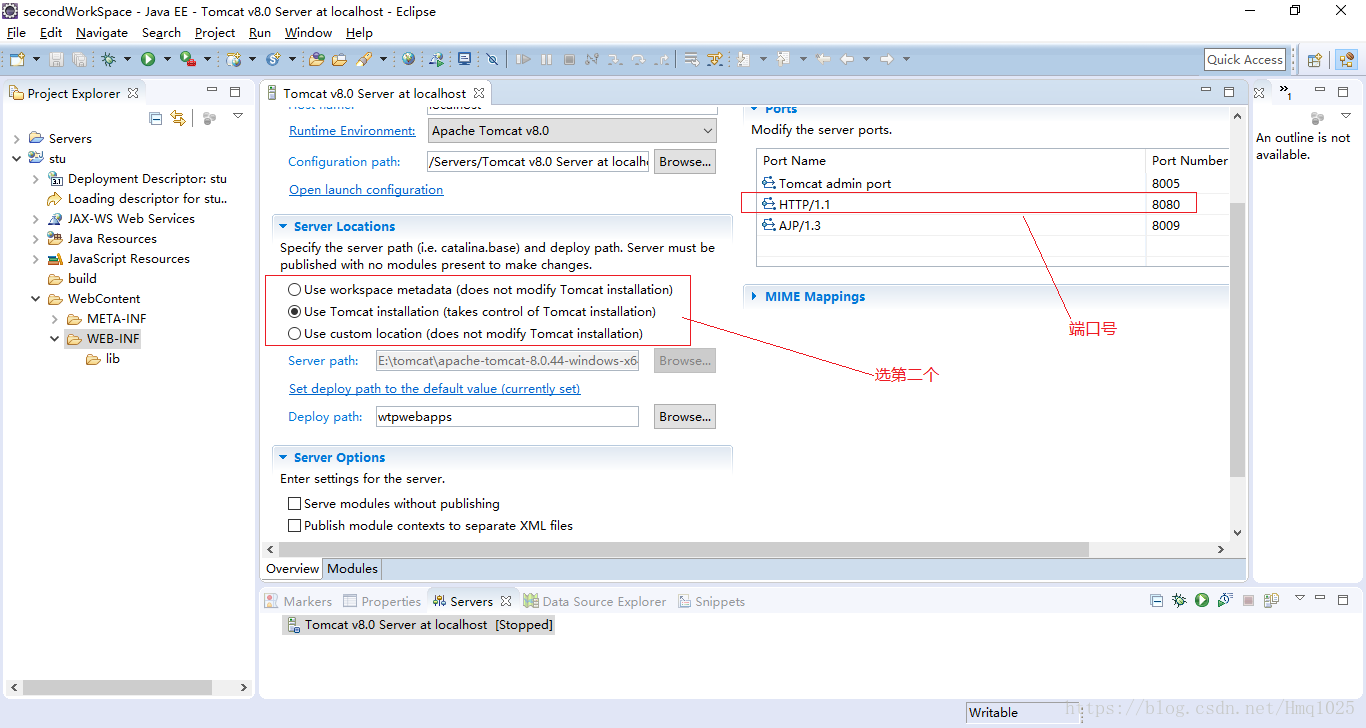Expand the Servers node in Project Explorer

point(17,139)
